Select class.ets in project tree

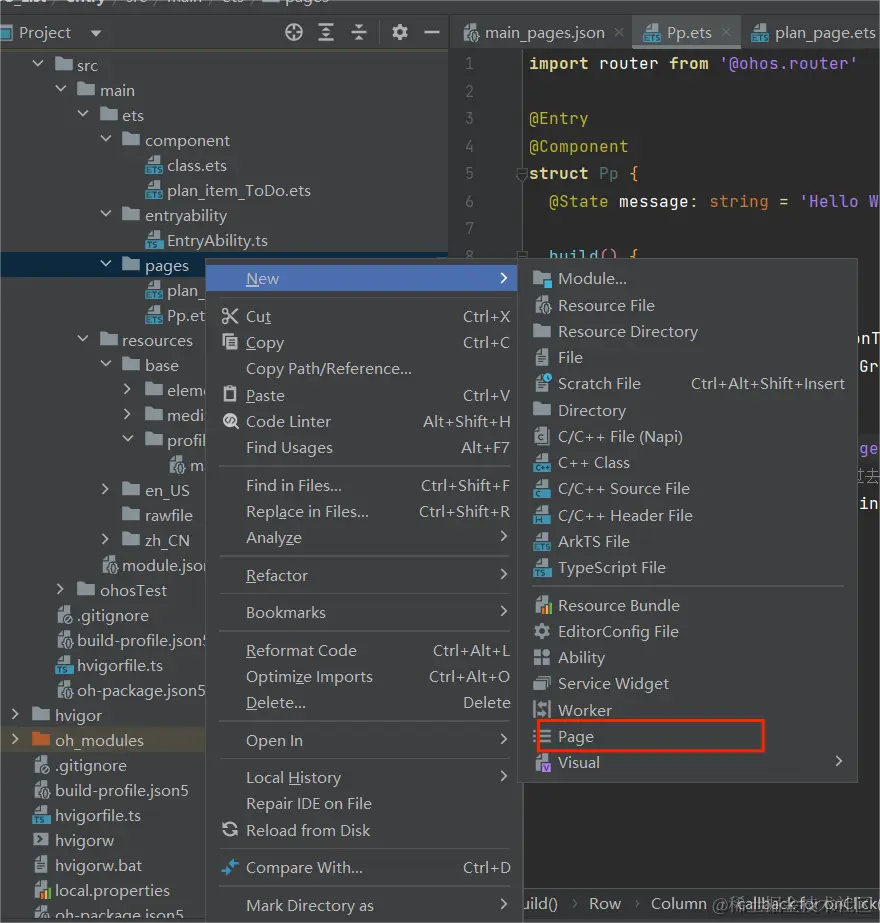click(x=197, y=165)
